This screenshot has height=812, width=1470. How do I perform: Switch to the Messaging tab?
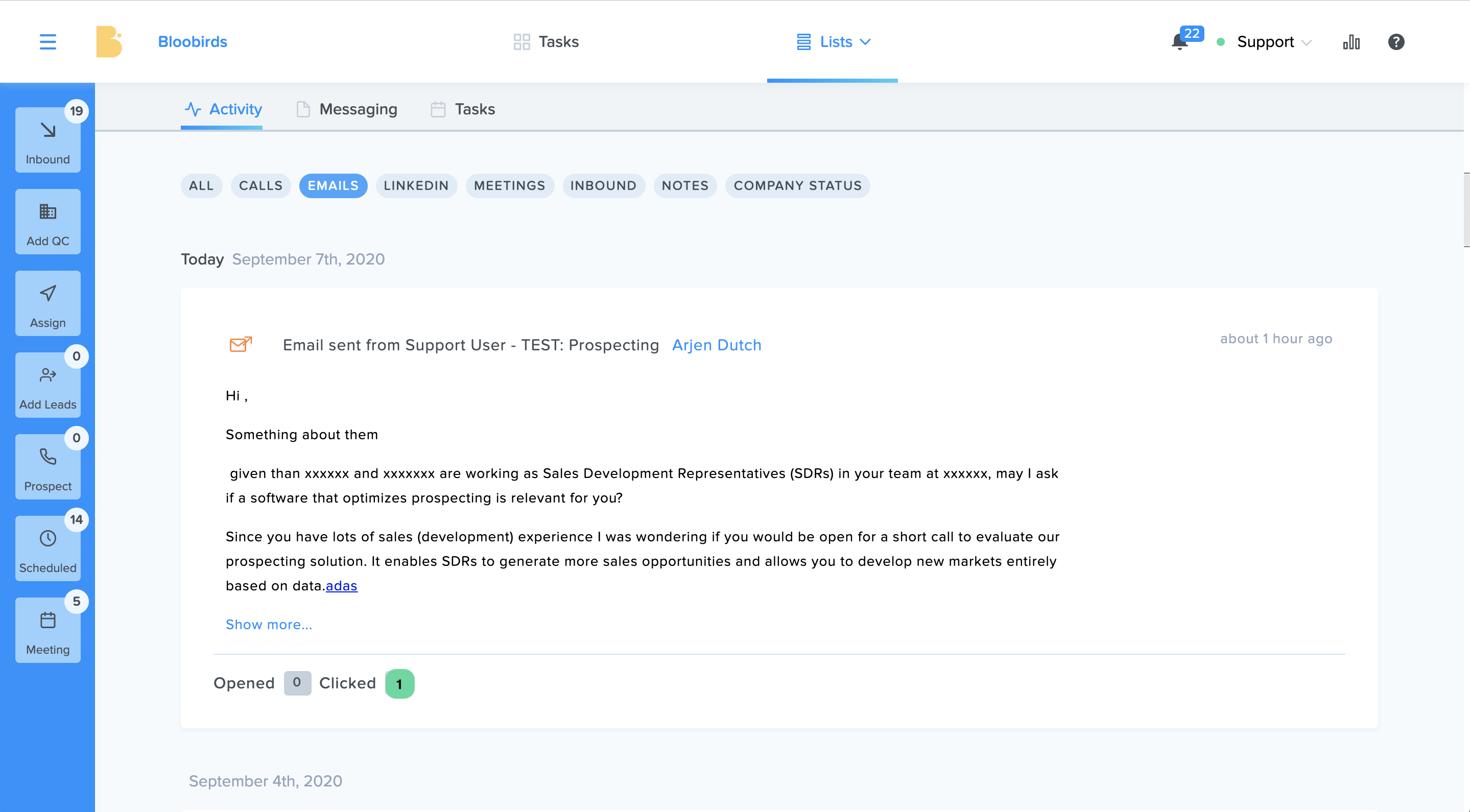click(347, 109)
